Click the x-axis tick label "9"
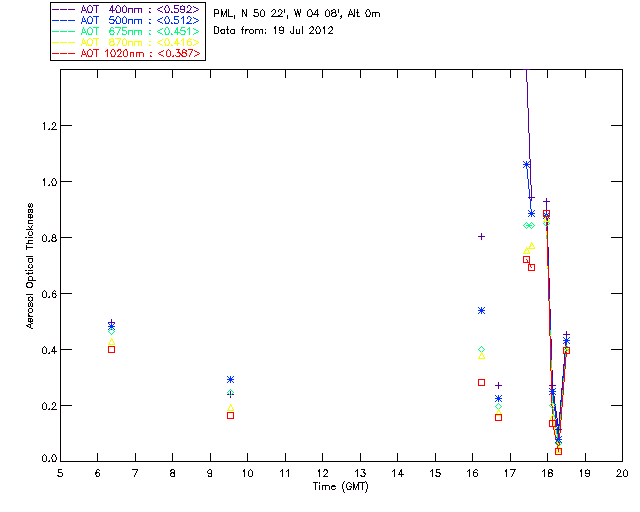Image resolution: width=640 pixels, height=512 pixels. pos(210,473)
